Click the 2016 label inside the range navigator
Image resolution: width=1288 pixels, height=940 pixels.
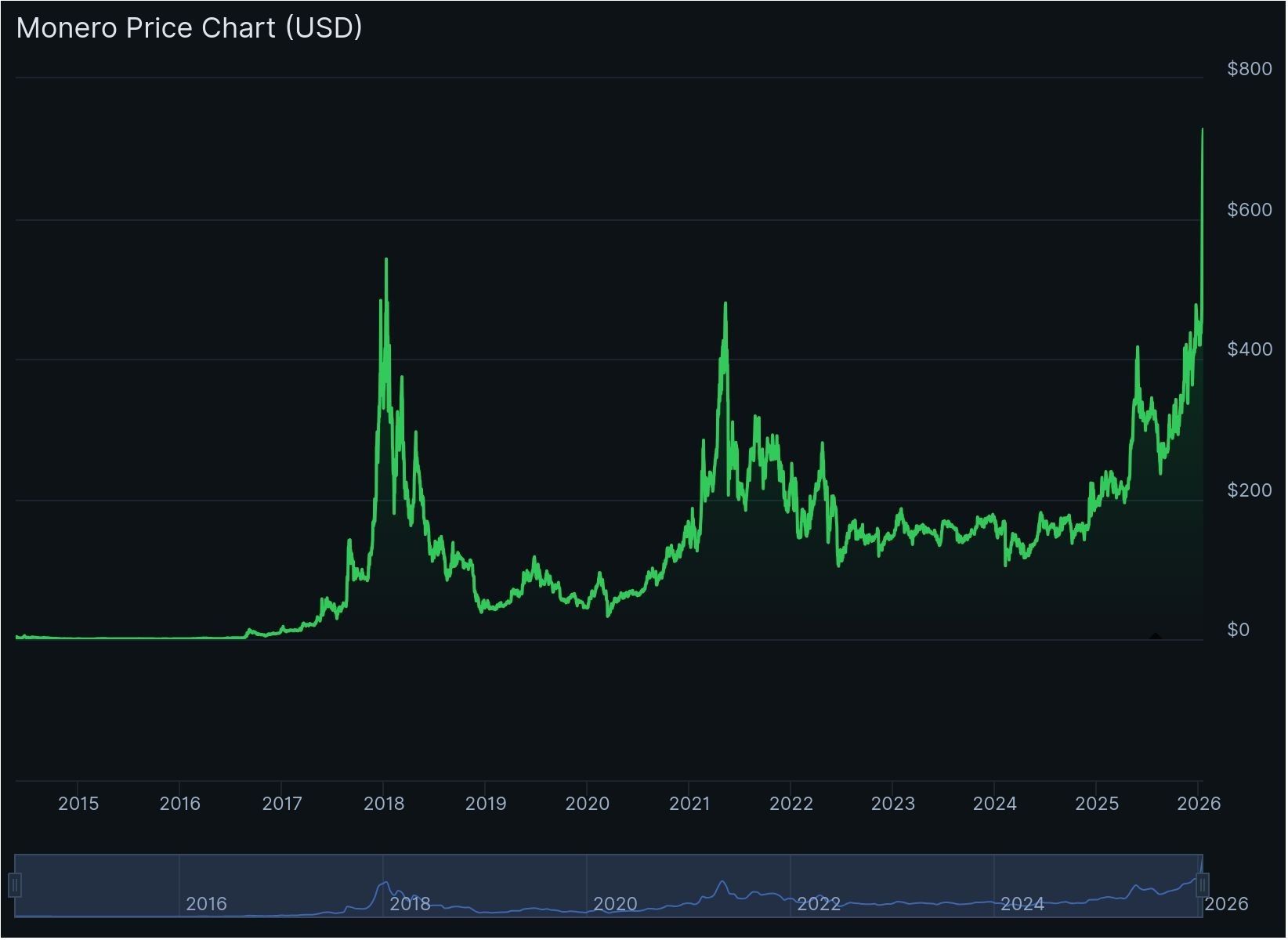point(207,905)
